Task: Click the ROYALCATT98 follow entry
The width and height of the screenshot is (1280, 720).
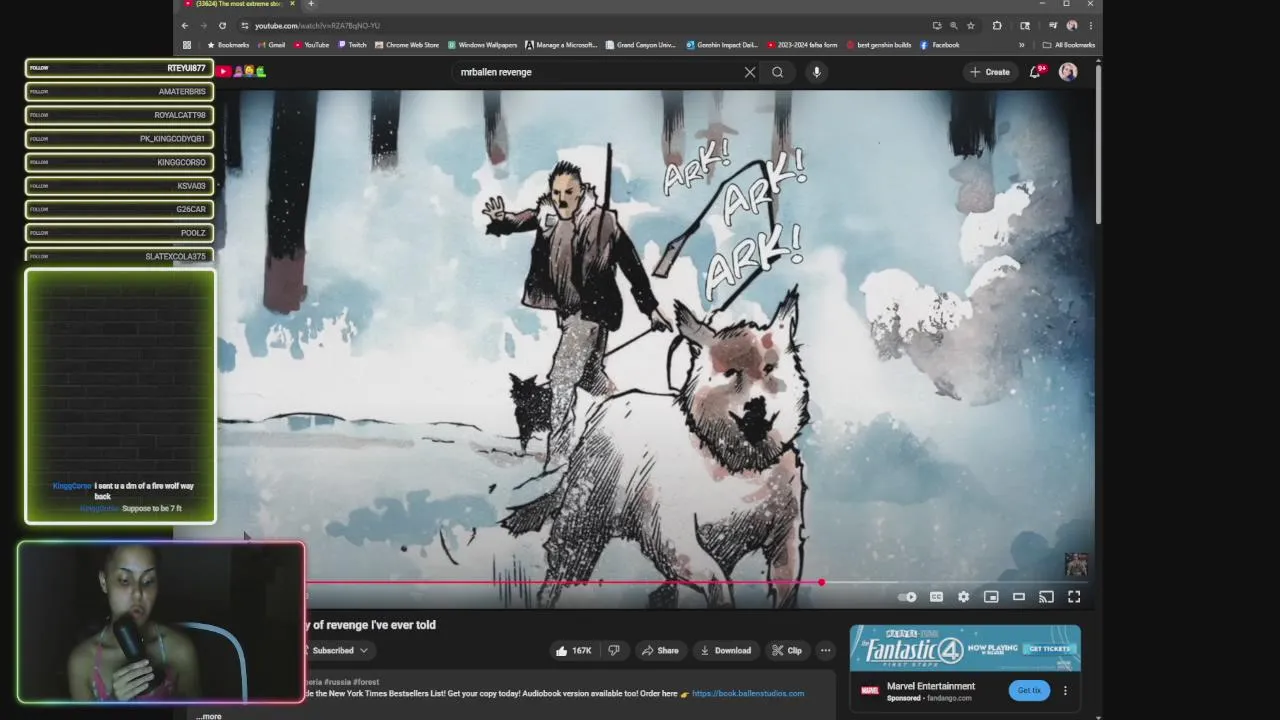Action: click(120, 115)
